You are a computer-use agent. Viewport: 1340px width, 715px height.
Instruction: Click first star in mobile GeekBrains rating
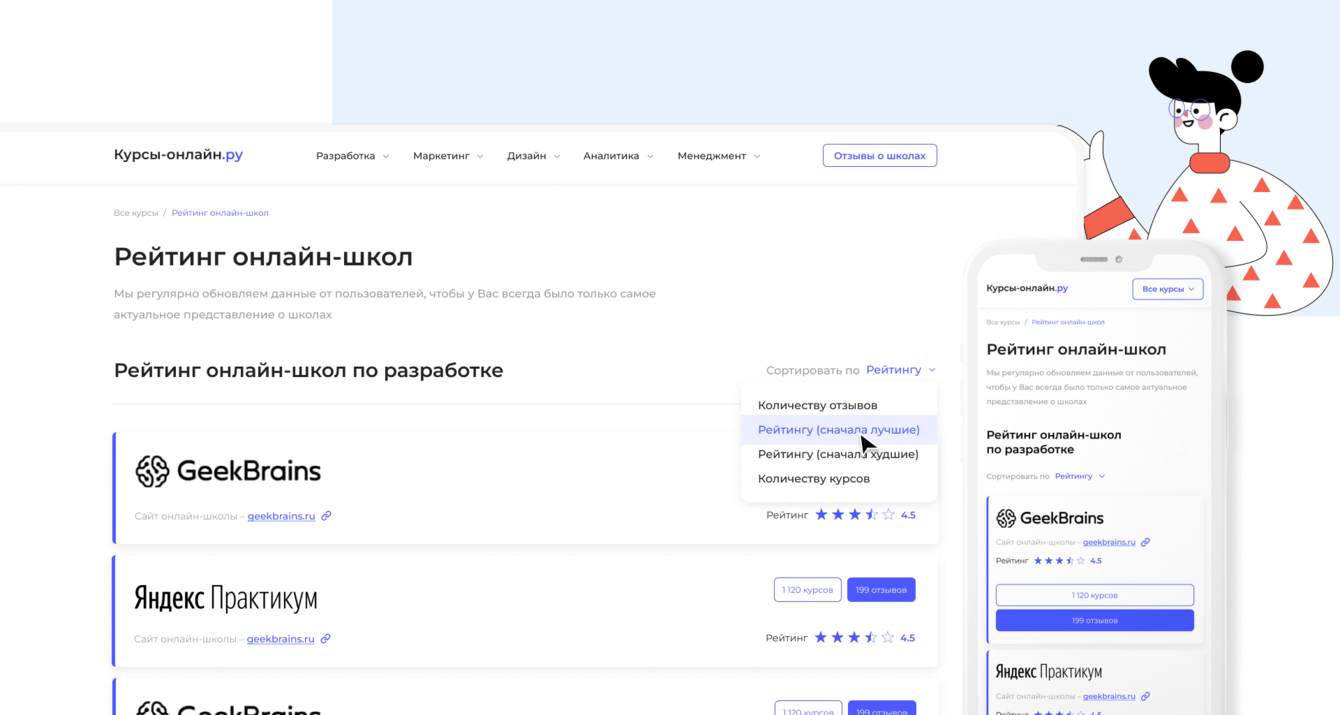tap(1038, 561)
